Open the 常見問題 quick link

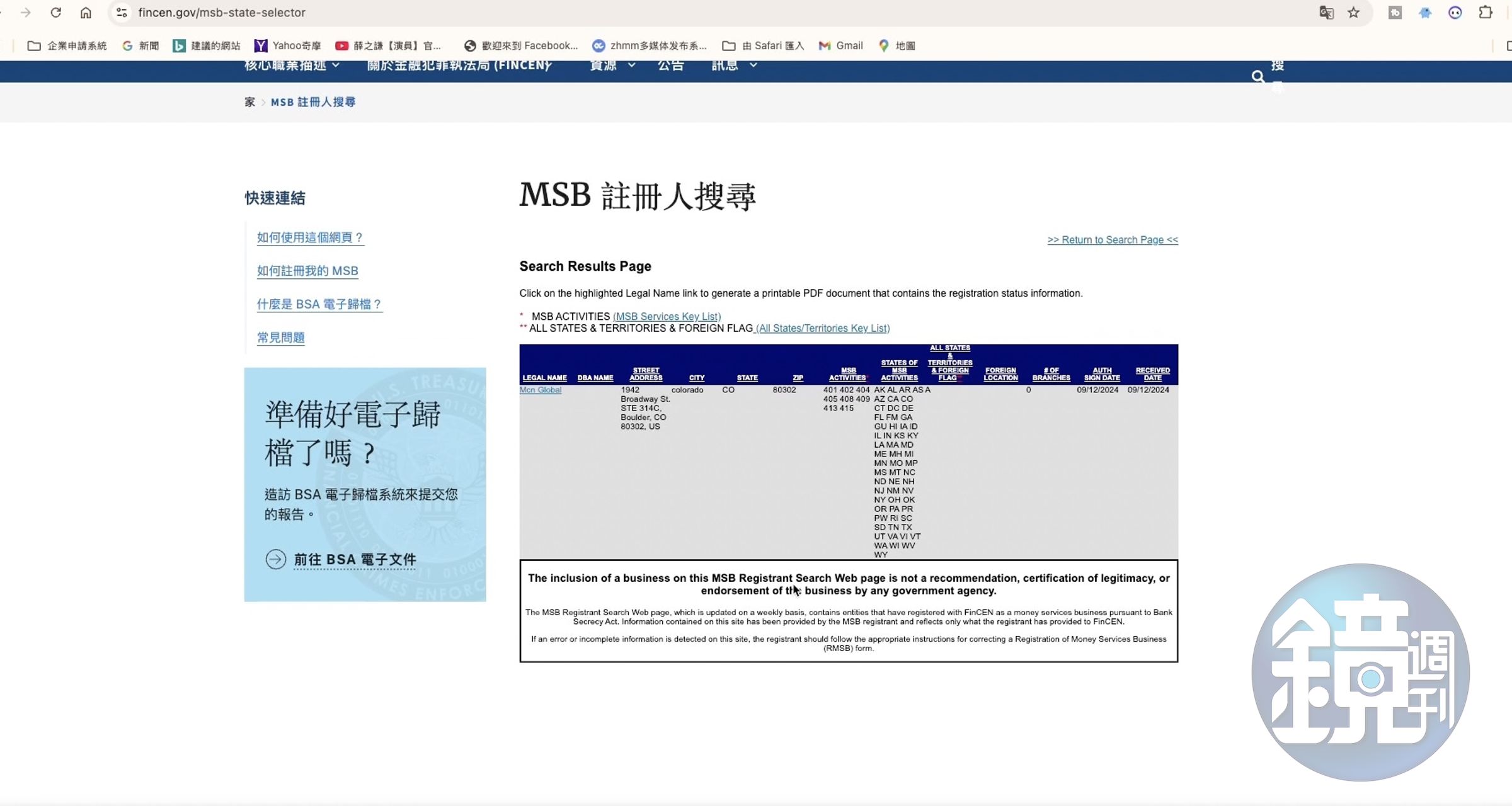[x=280, y=338]
